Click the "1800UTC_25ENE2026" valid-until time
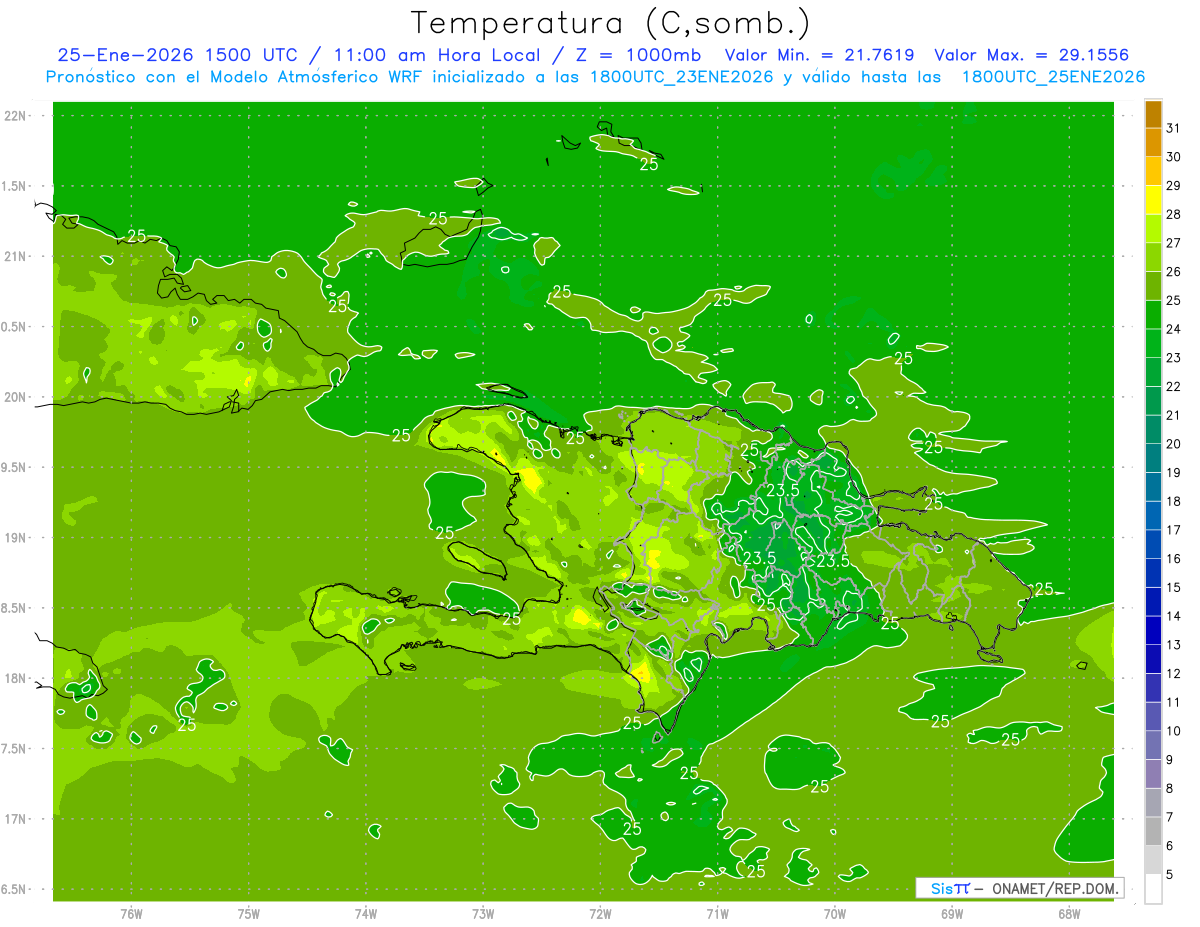1200x927 pixels. pos(1053,77)
